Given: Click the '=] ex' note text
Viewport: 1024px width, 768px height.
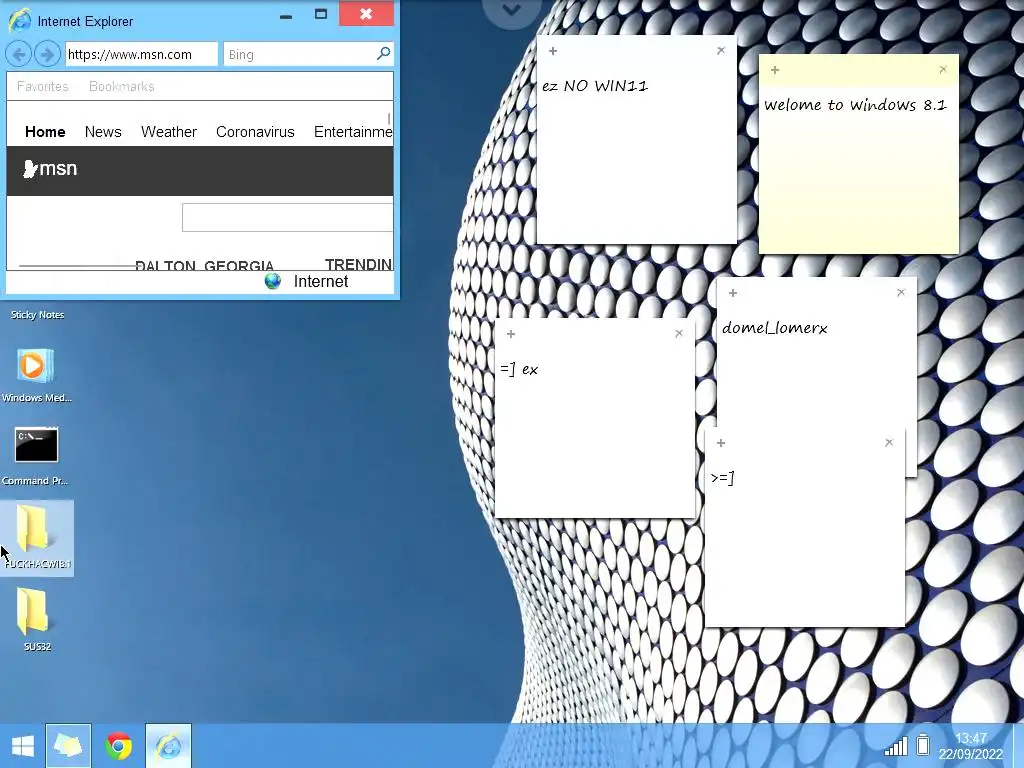Looking at the screenshot, I should click(x=519, y=369).
